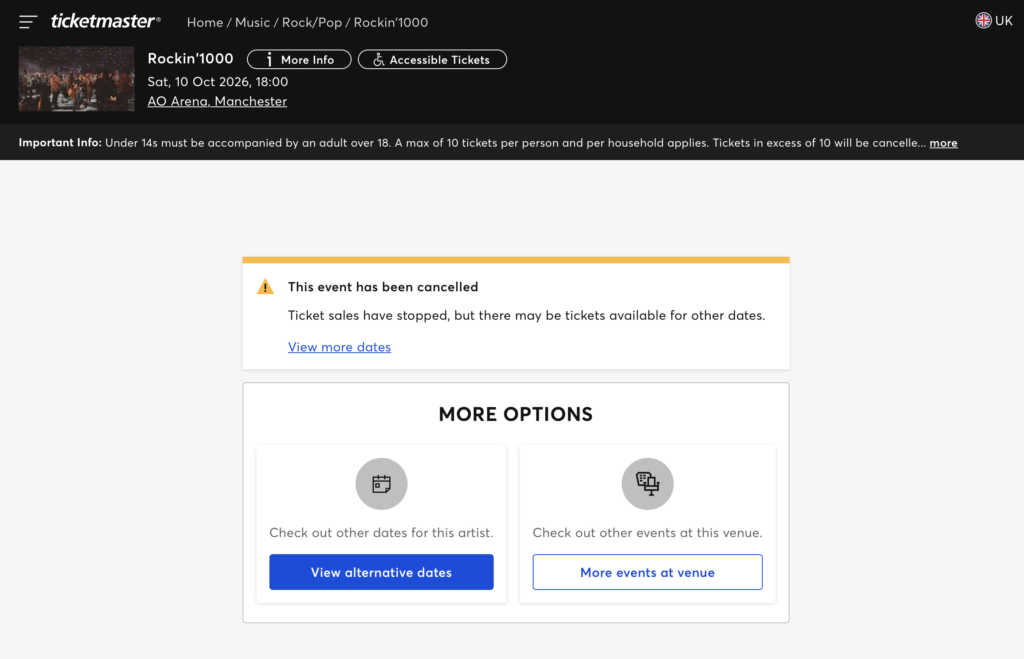Screen dimensions: 1024x659
Task: Open the hamburger navigation menu
Action: [x=27, y=22]
